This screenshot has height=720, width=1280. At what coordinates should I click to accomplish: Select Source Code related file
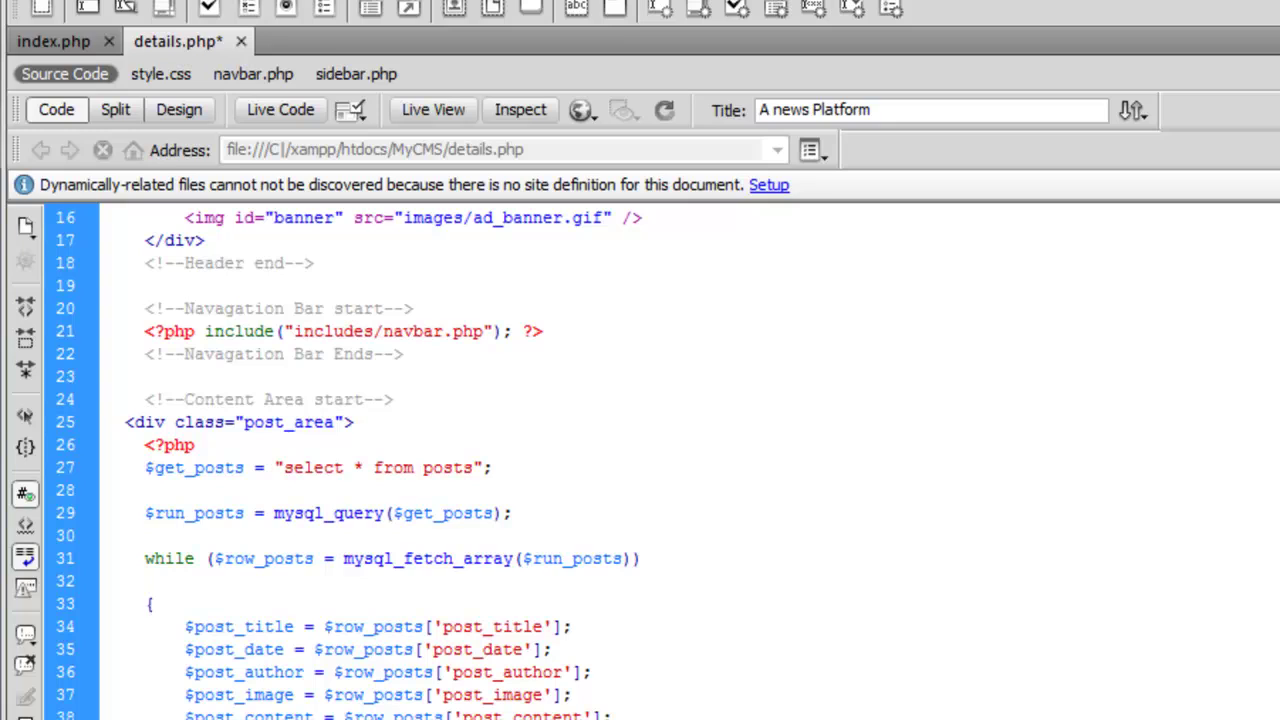point(64,74)
